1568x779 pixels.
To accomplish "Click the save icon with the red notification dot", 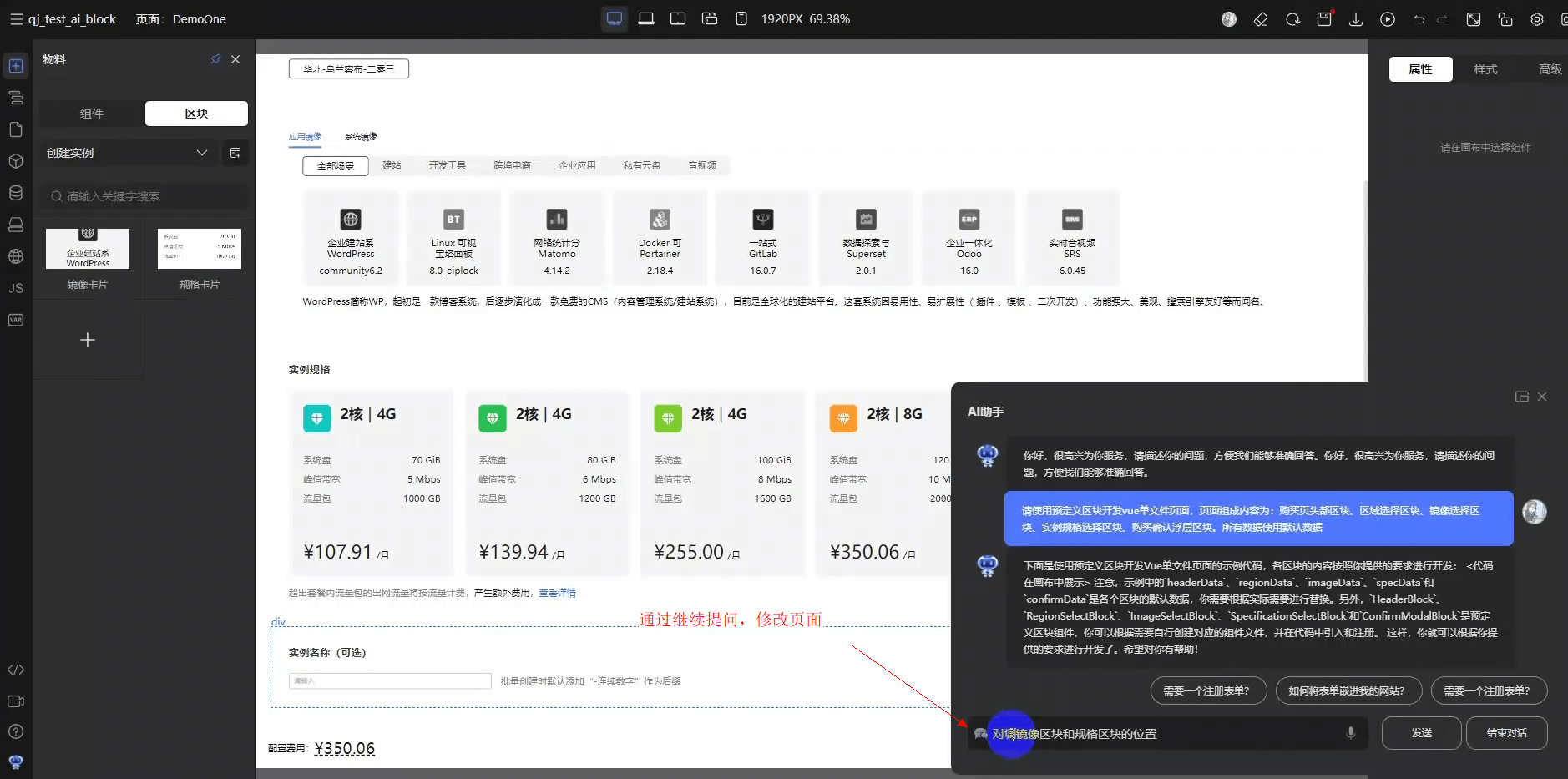I will (1324, 18).
